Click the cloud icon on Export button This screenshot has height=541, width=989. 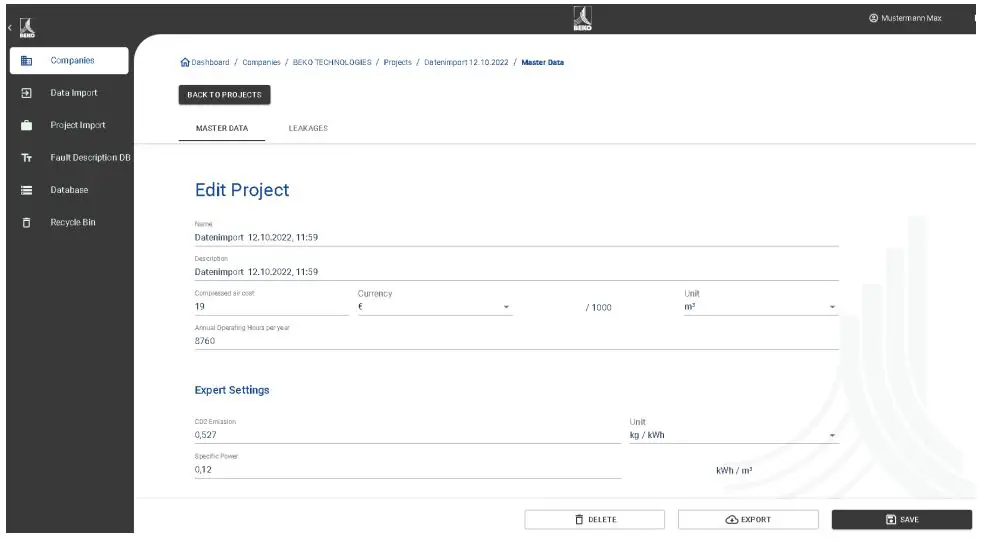coord(732,520)
